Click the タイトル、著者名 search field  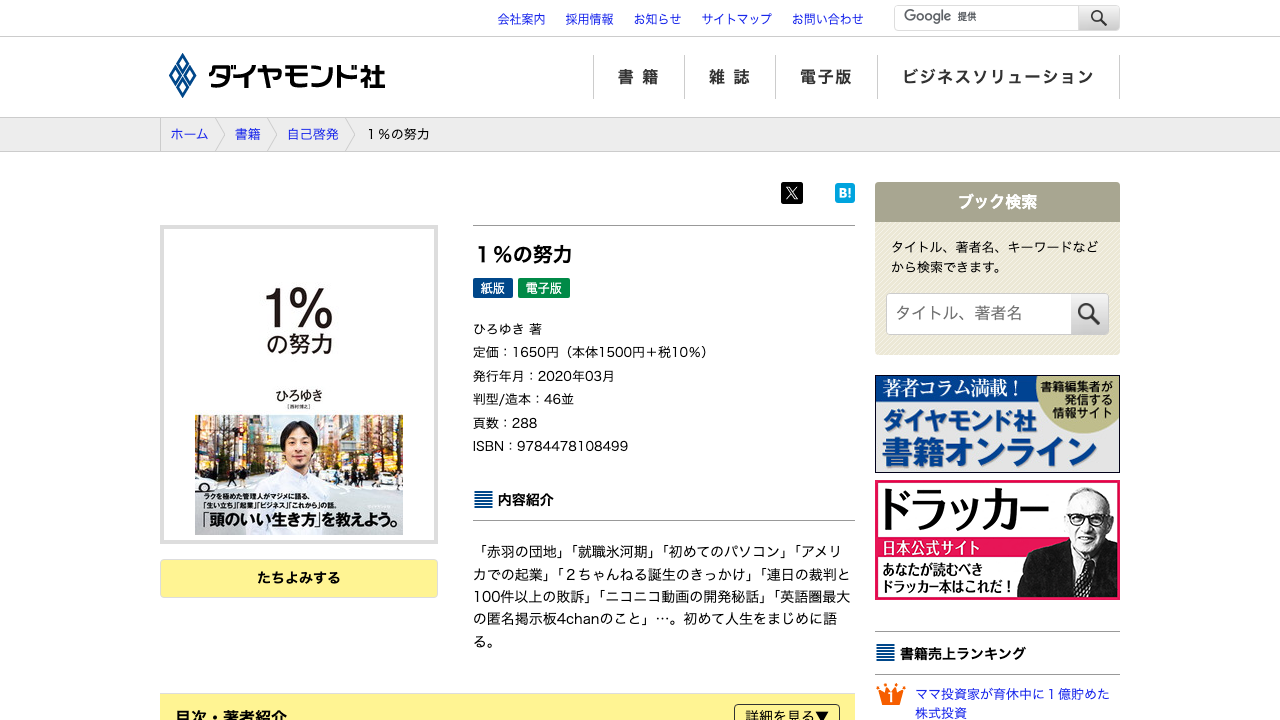coord(979,314)
